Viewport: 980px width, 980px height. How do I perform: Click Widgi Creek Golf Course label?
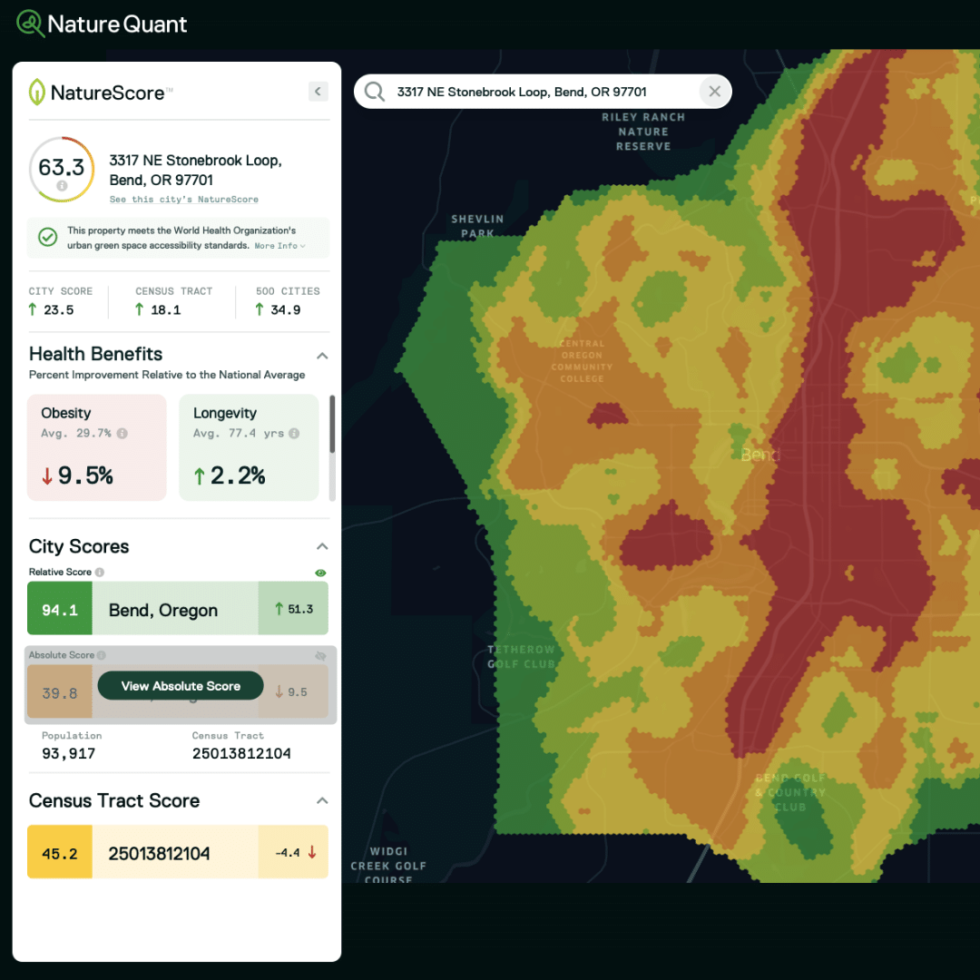click(388, 866)
